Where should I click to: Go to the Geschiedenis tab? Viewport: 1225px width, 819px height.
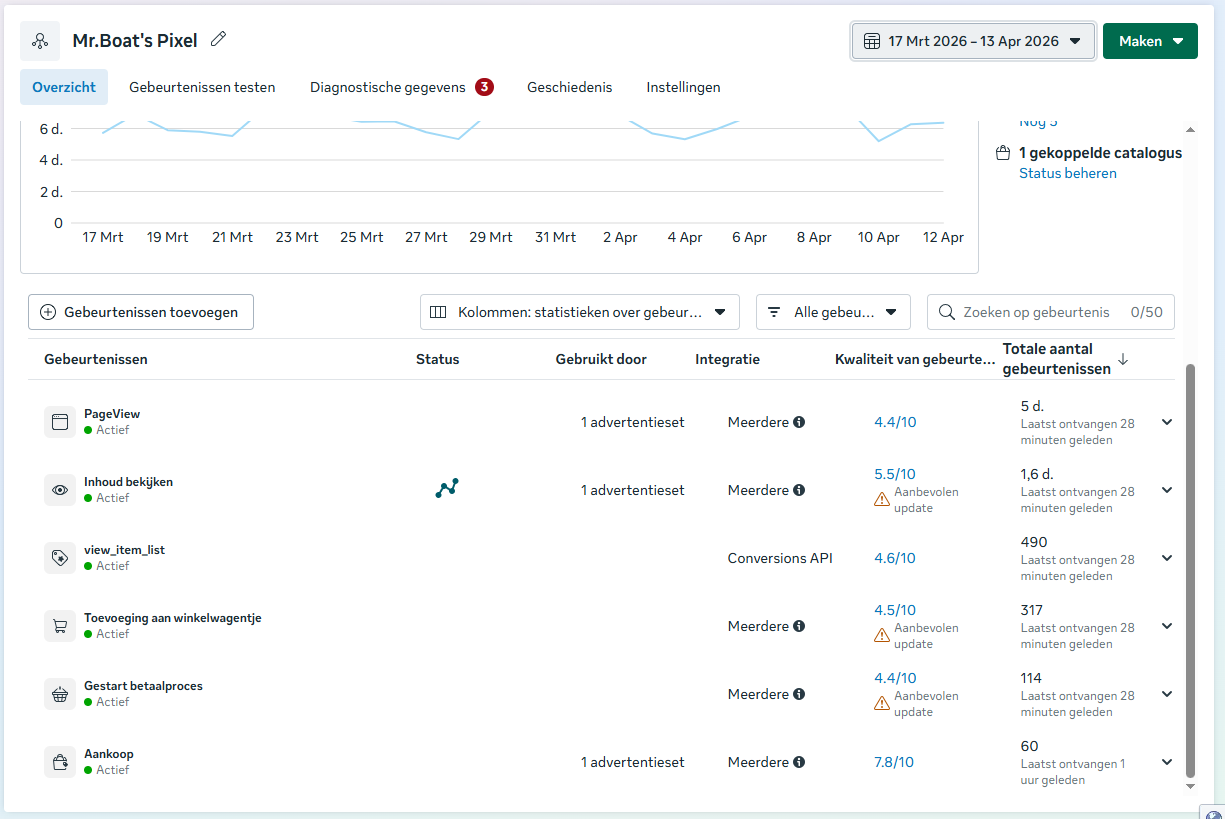point(570,87)
